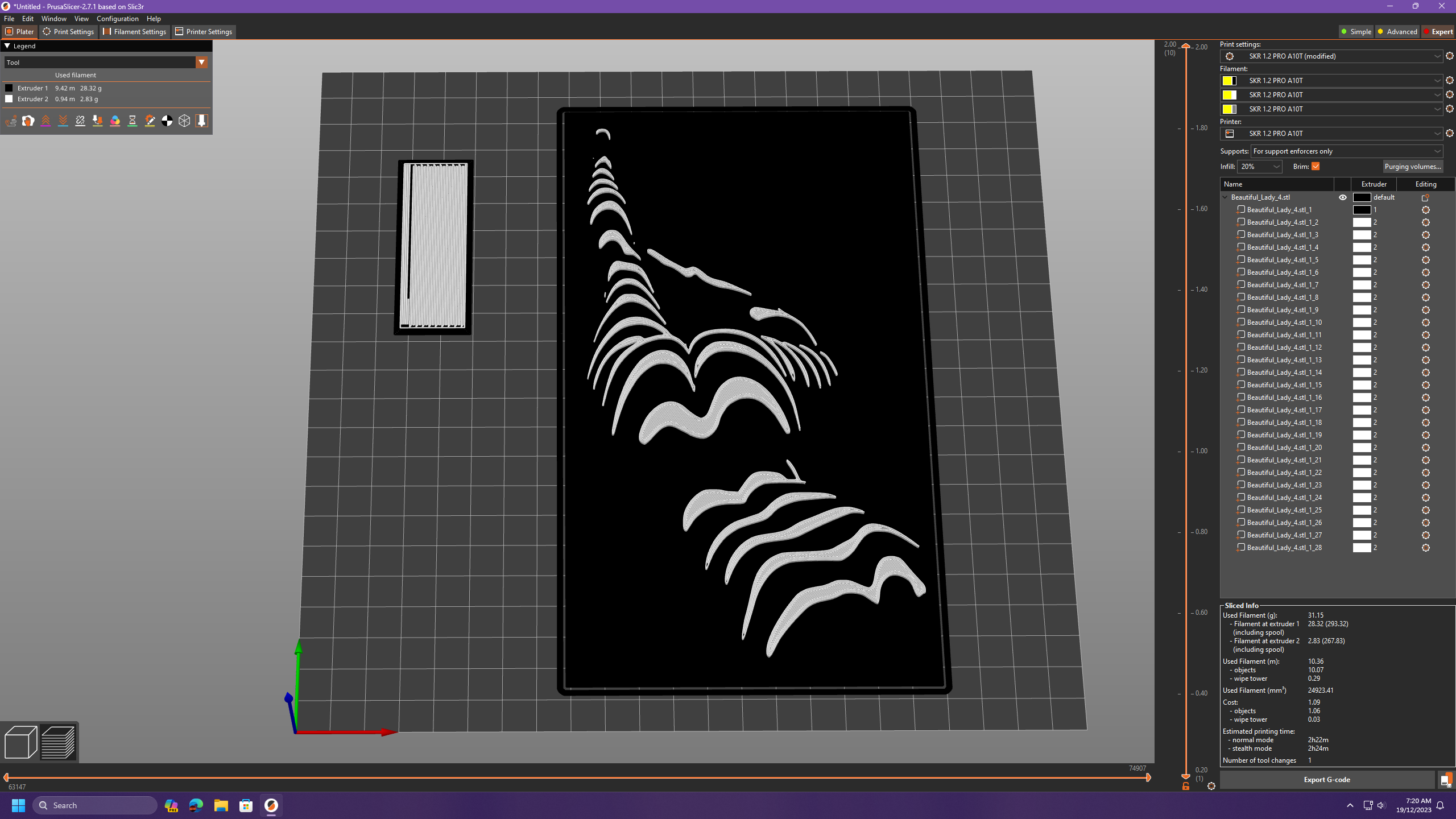Toggle tool marker arrow icon in legend
Image resolution: width=1456 pixels, height=819 pixels.
click(201, 121)
